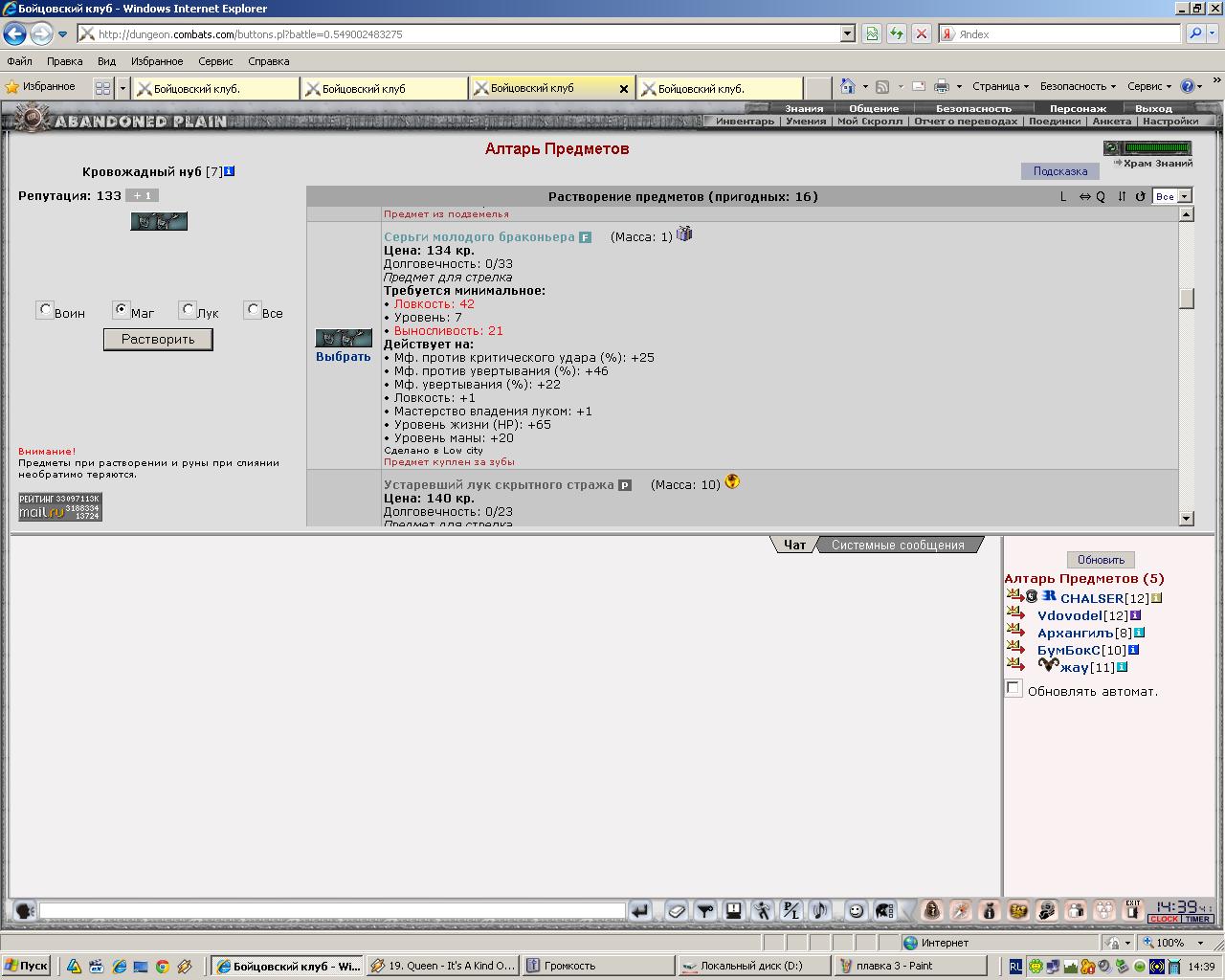Enable the Обновлять автомат. checkbox

(1013, 688)
